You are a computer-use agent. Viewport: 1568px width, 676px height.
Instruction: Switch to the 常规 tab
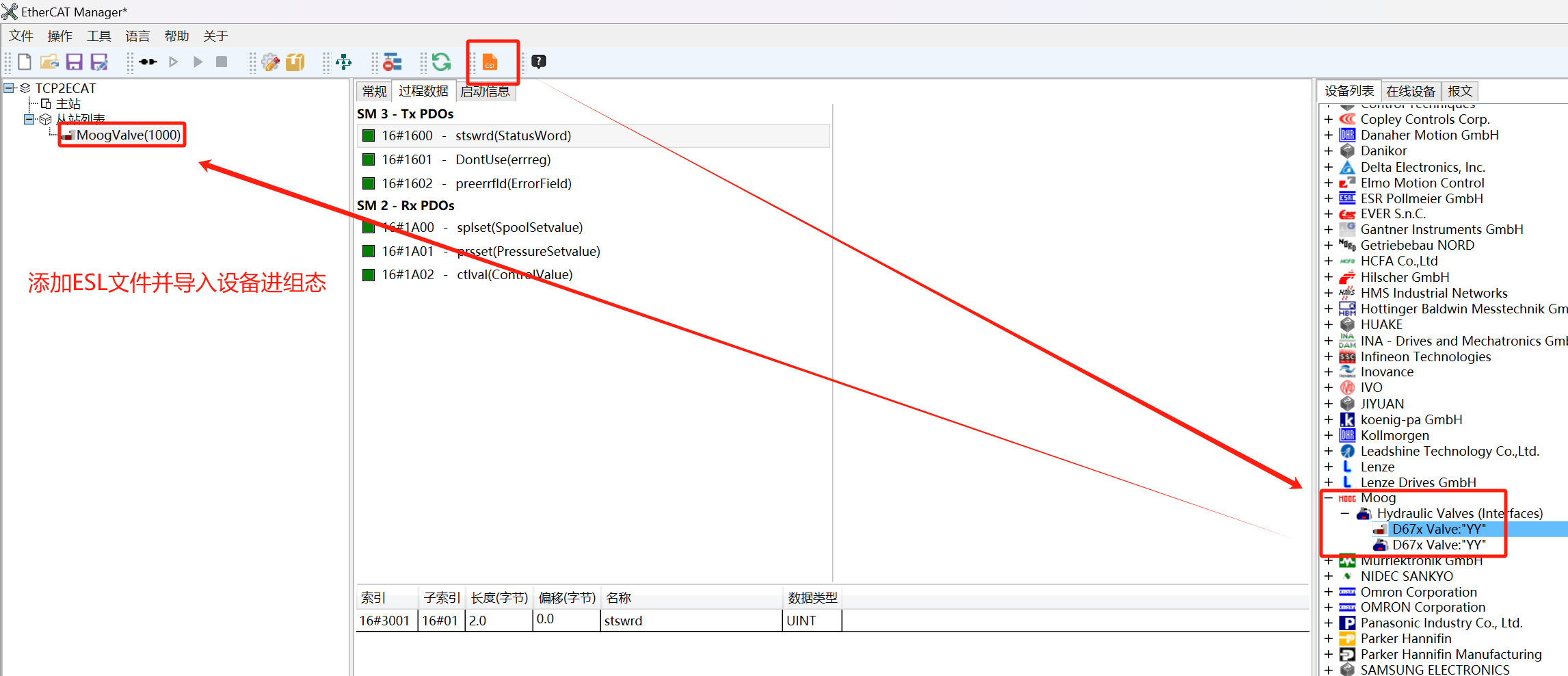(374, 91)
